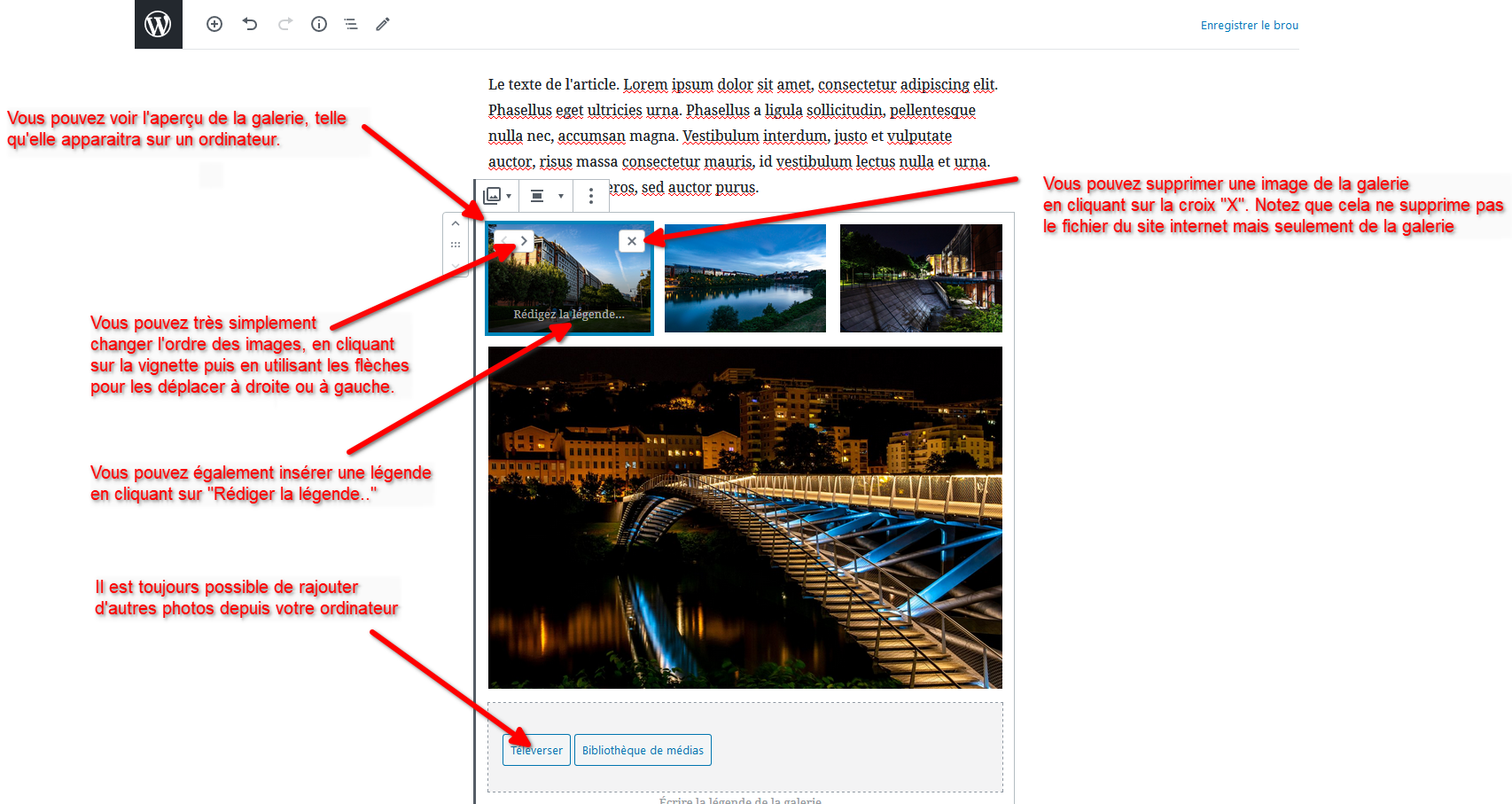Remove first gallery image with X

[x=631, y=241]
